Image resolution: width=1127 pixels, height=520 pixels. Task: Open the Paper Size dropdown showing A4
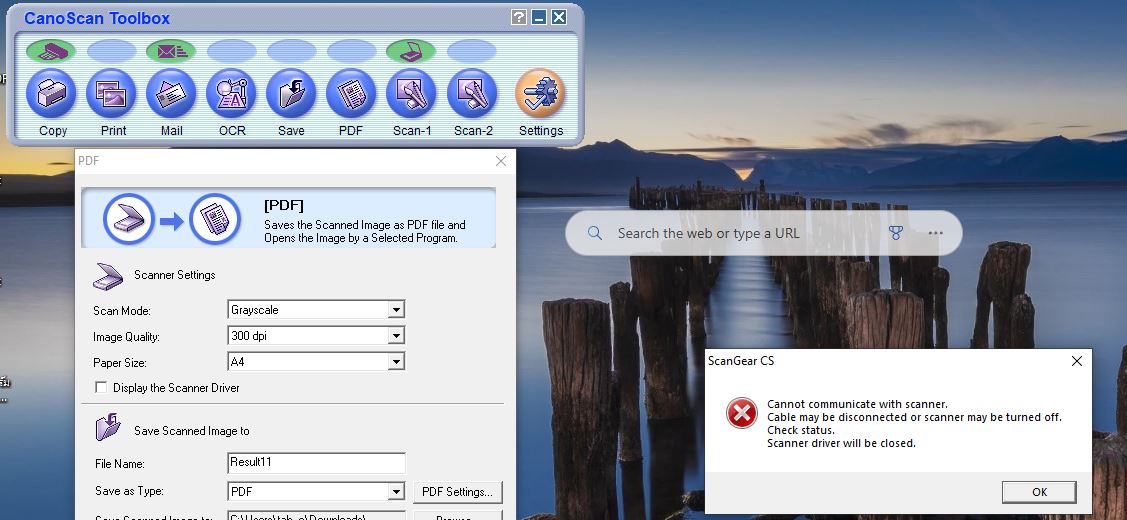316,362
